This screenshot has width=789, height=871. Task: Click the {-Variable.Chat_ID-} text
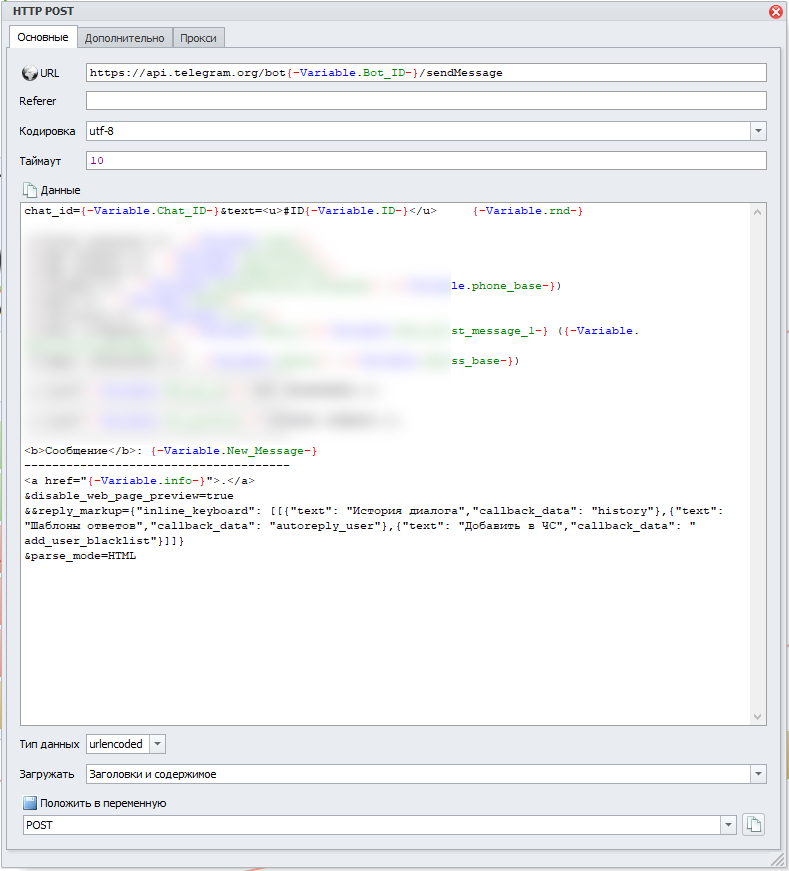click(x=150, y=211)
